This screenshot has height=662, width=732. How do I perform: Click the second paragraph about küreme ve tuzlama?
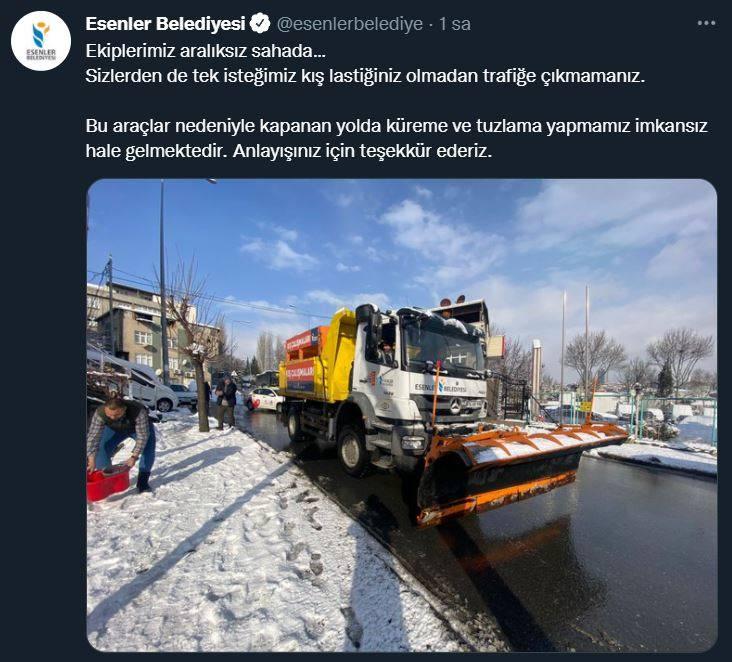pyautogui.click(x=397, y=139)
